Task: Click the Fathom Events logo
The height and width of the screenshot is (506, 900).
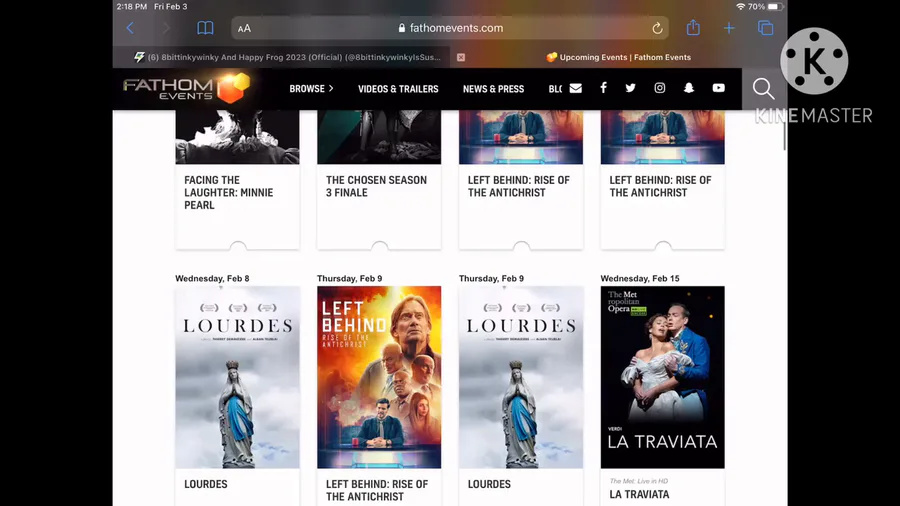Action: (x=187, y=88)
